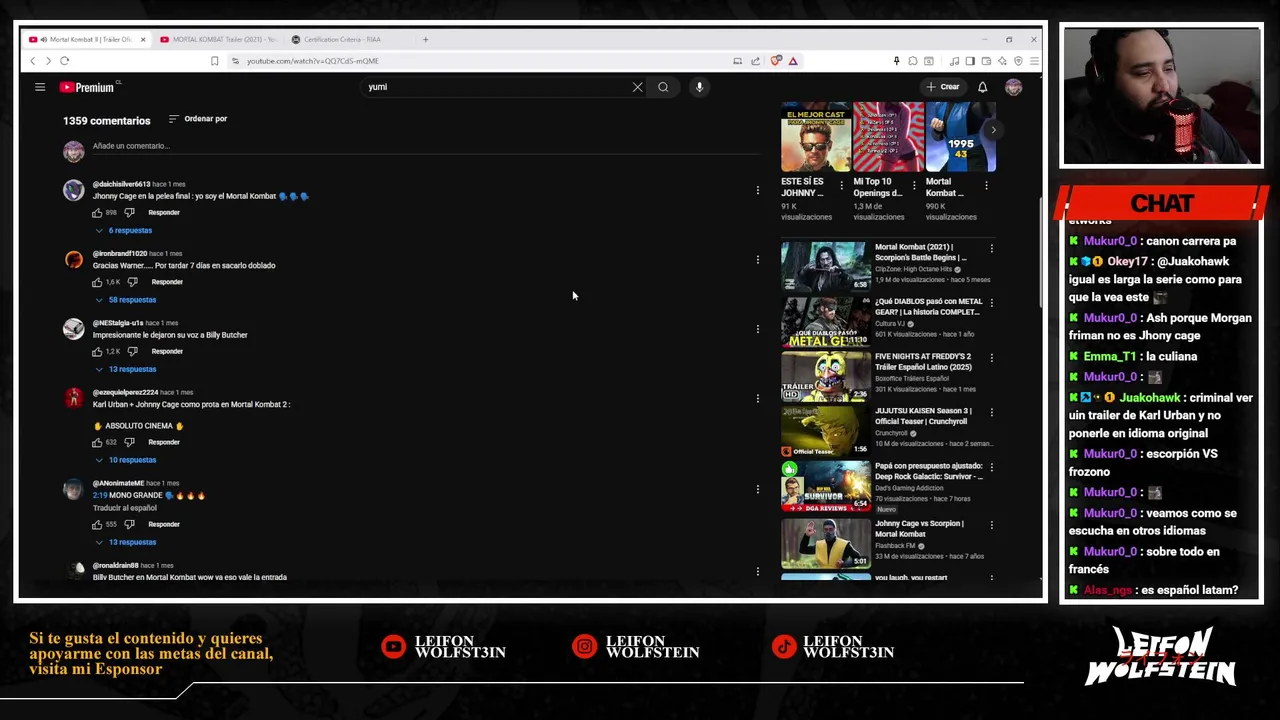The height and width of the screenshot is (720, 1280).
Task: Dislike the @daichisilver6613 comment
Action: point(129,213)
